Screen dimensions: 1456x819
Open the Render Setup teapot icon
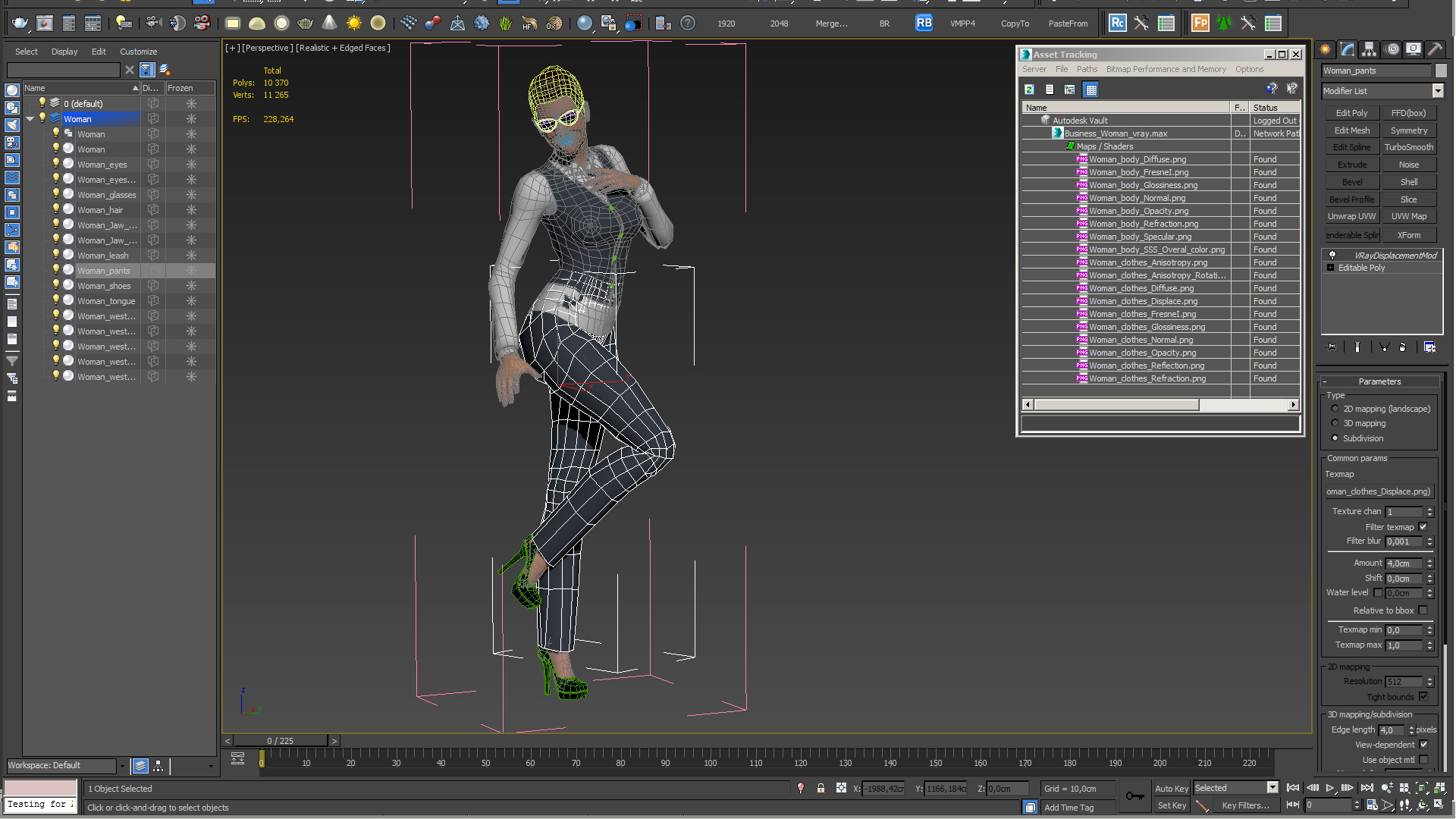pyautogui.click(x=20, y=24)
